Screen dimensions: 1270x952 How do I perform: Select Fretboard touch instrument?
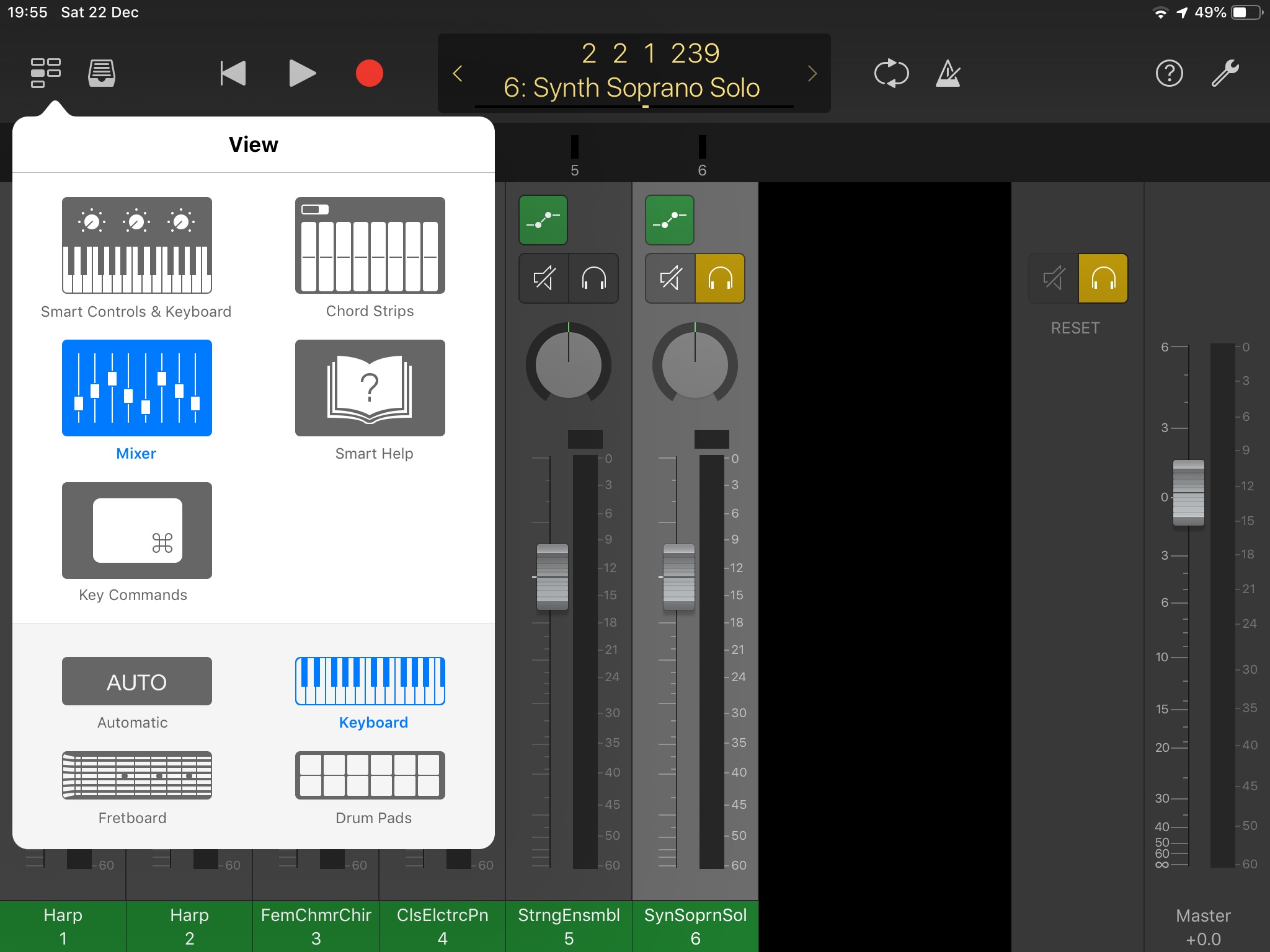tap(136, 788)
